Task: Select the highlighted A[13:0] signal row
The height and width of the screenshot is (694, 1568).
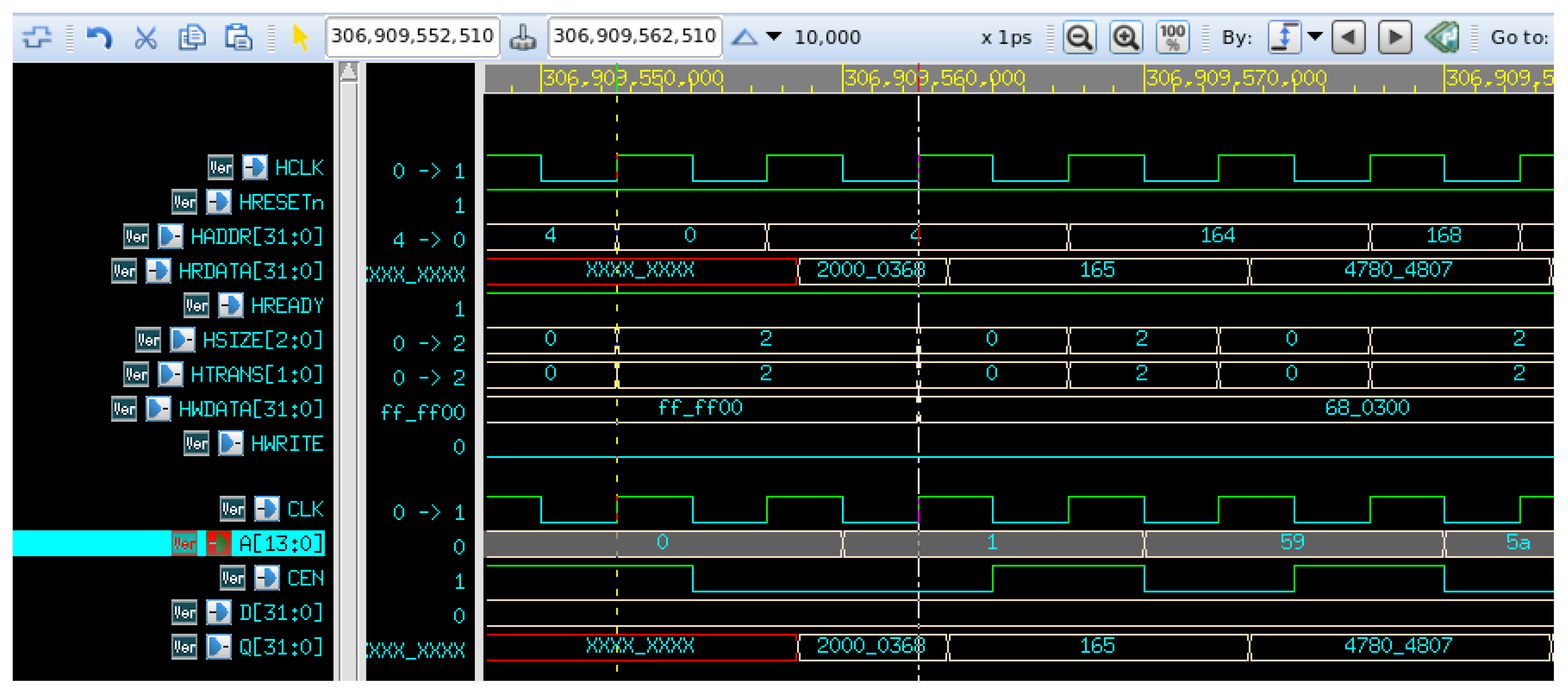Action: tap(168, 543)
